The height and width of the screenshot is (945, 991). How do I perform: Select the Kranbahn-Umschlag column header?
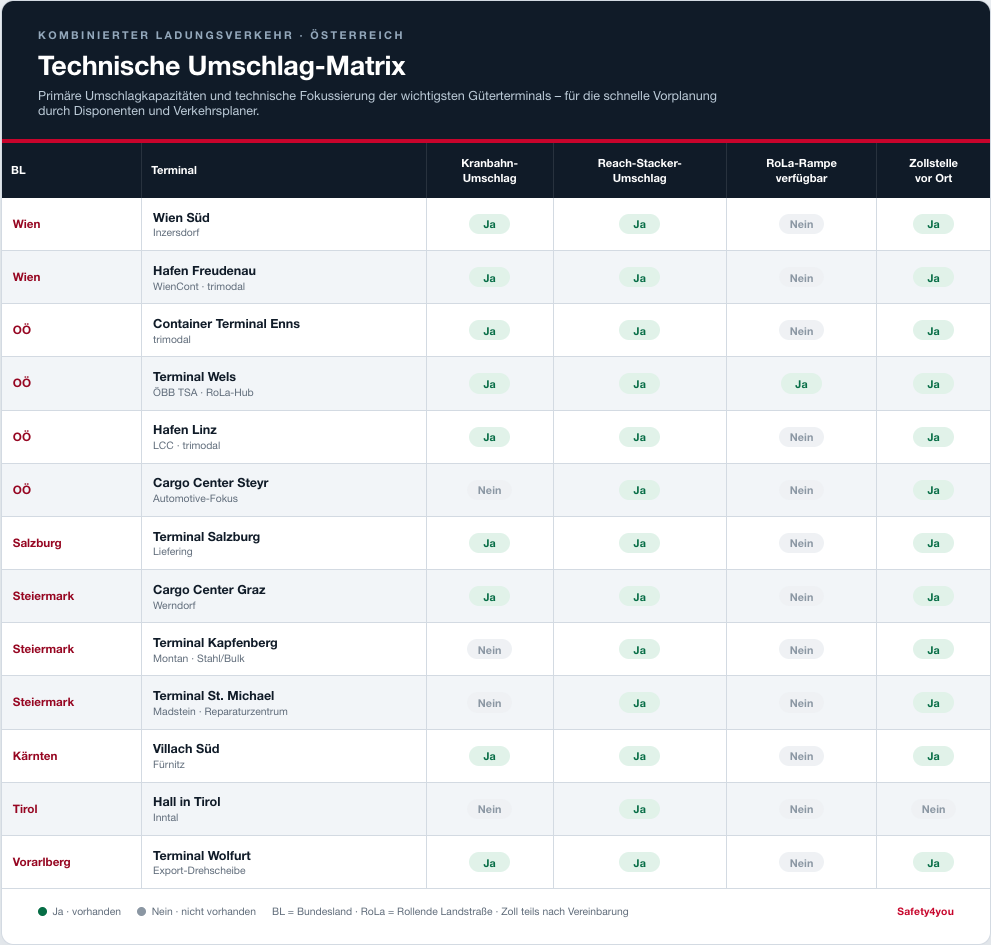pos(489,171)
